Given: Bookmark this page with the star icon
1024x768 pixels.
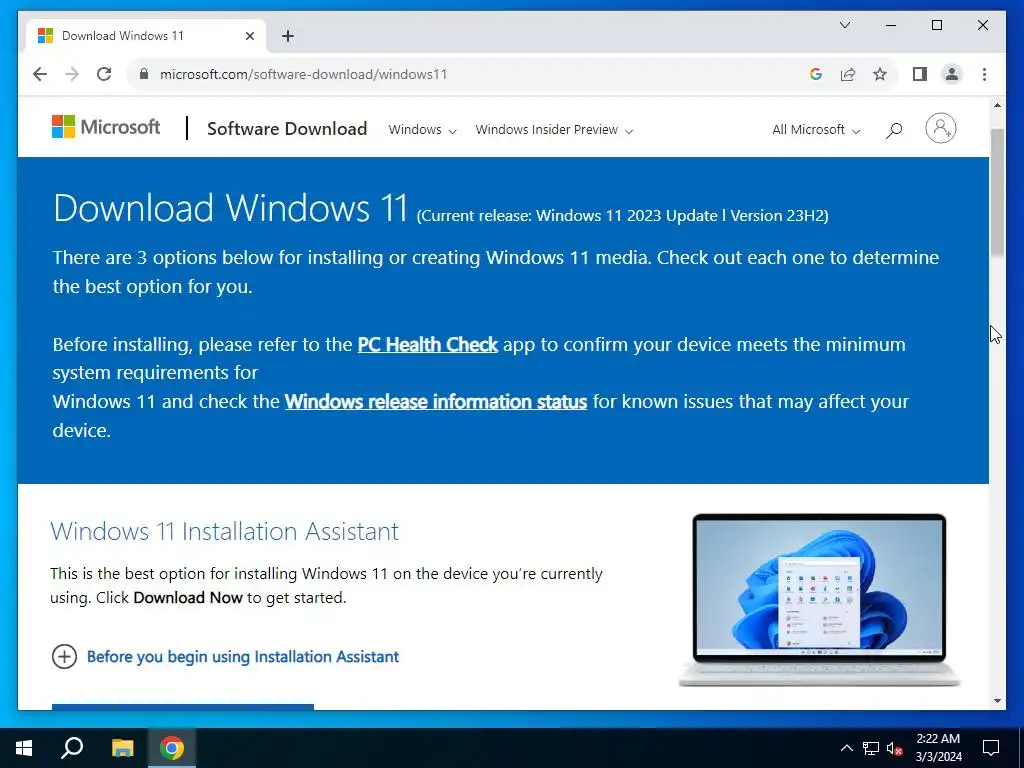Looking at the screenshot, I should click(x=880, y=74).
